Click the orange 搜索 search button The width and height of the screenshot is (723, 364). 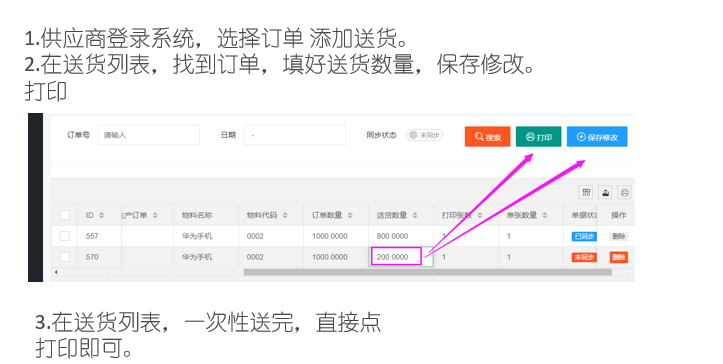click(487, 137)
